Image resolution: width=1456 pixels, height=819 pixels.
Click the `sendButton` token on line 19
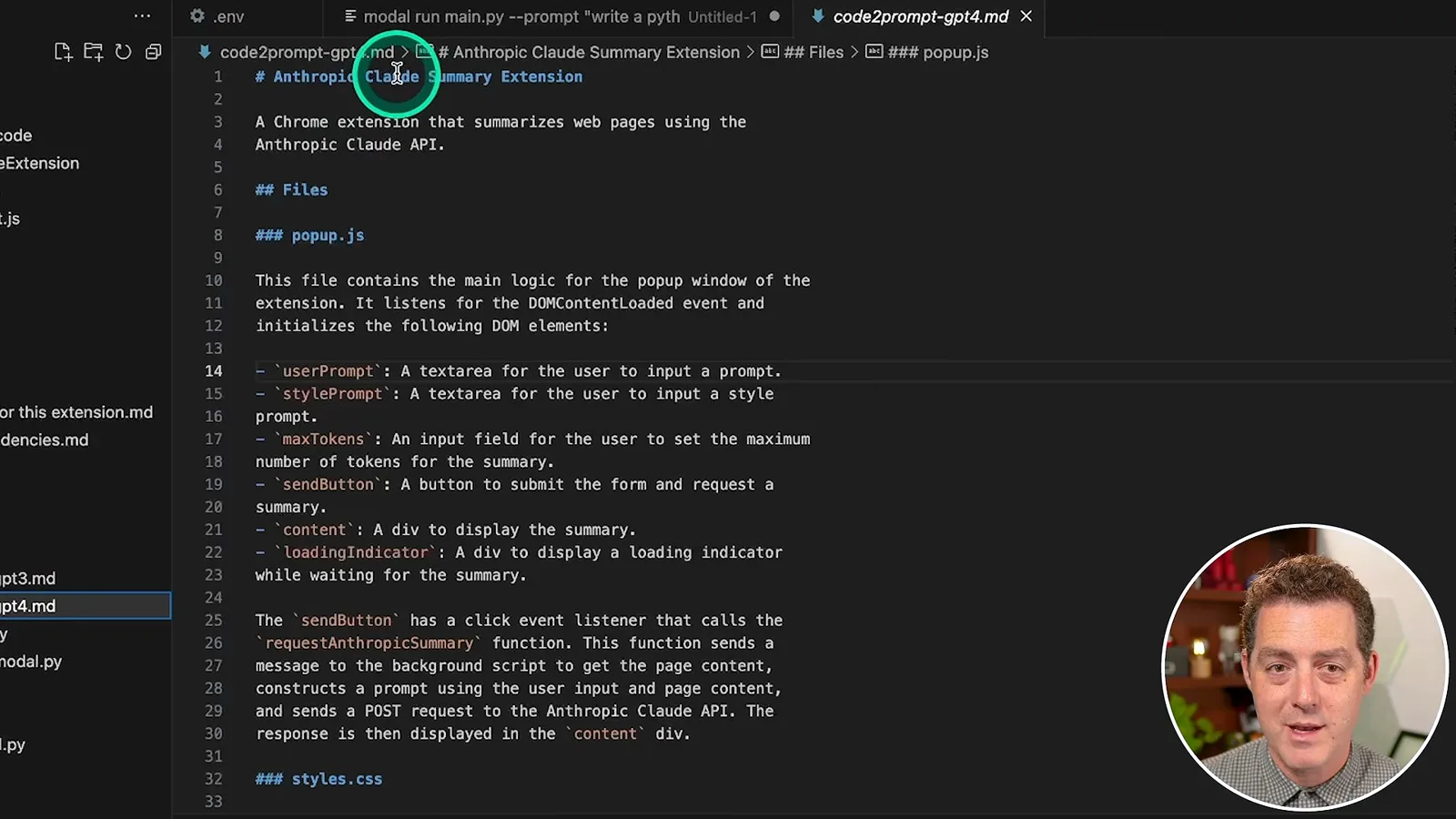pos(328,484)
